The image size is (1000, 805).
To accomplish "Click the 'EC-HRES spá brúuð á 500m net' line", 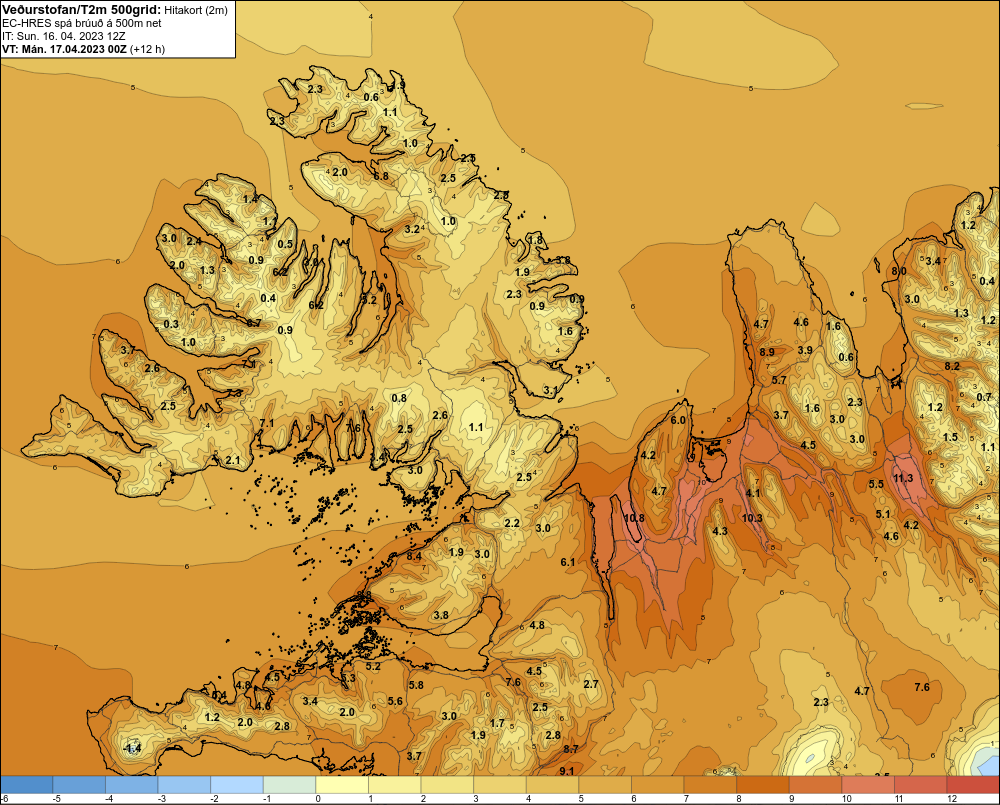I will pyautogui.click(x=82, y=23).
